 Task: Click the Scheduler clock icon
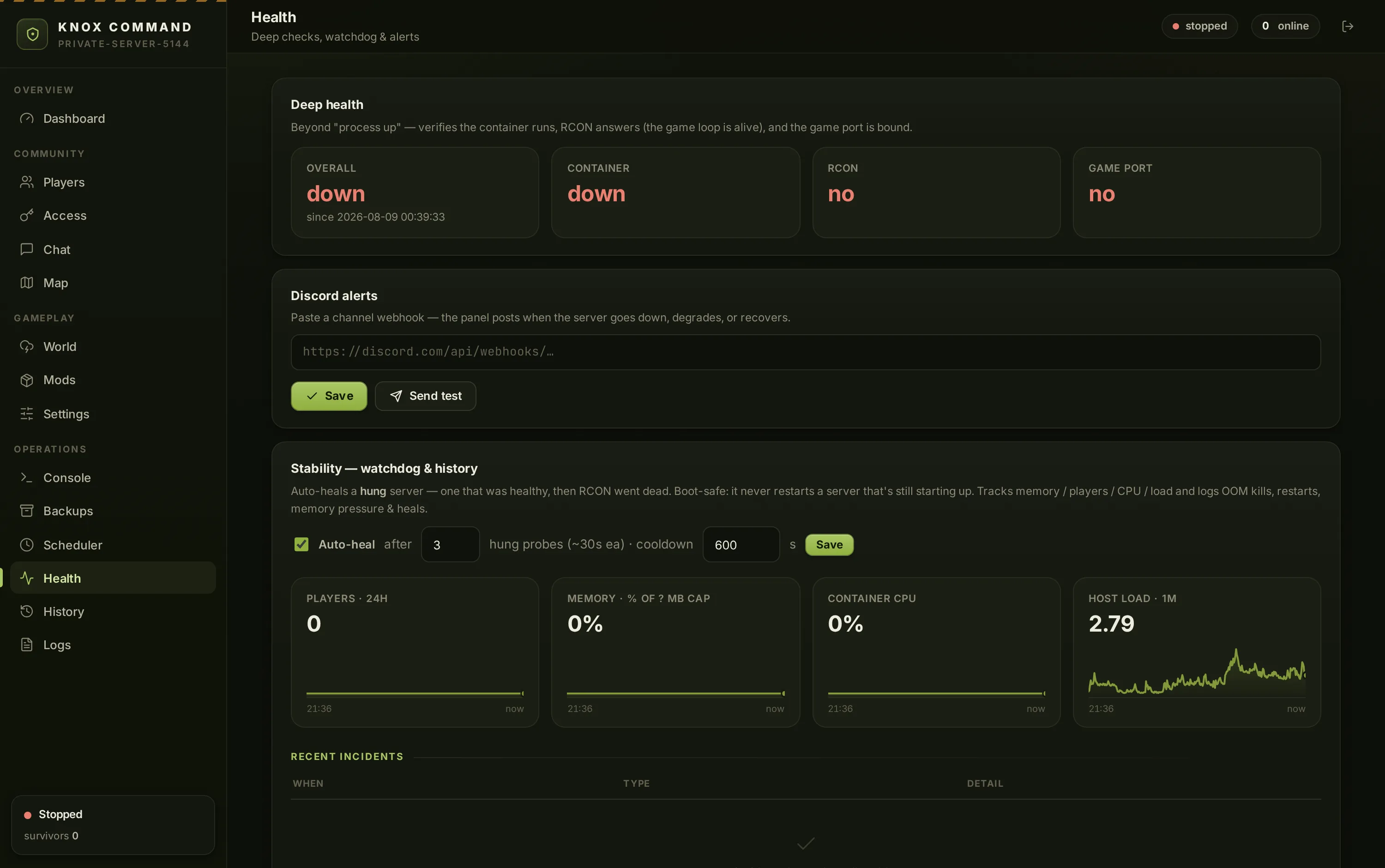coord(26,544)
